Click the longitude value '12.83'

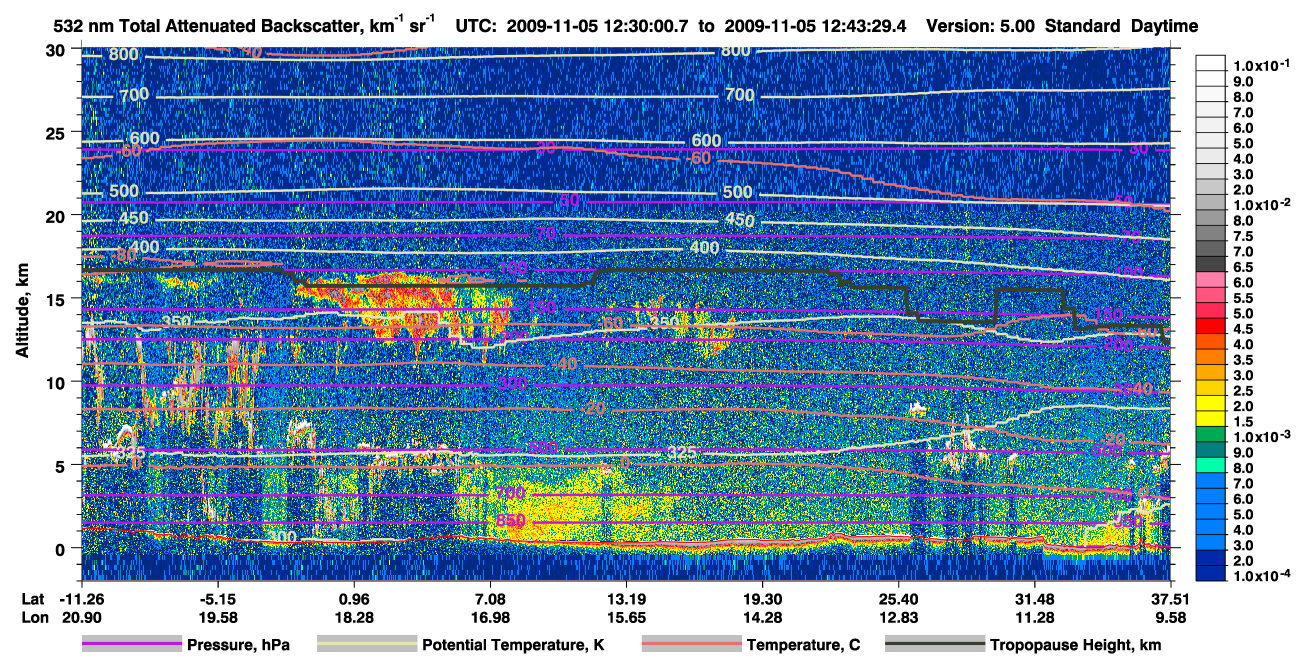pyautogui.click(x=898, y=618)
